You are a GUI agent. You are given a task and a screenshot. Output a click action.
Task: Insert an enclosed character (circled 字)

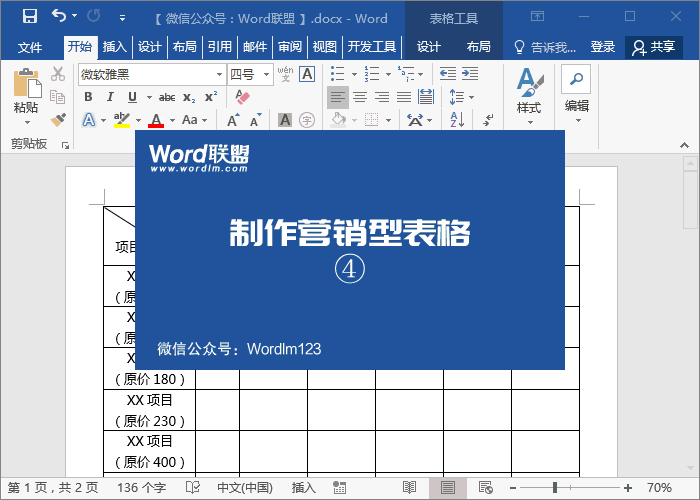pyautogui.click(x=307, y=120)
